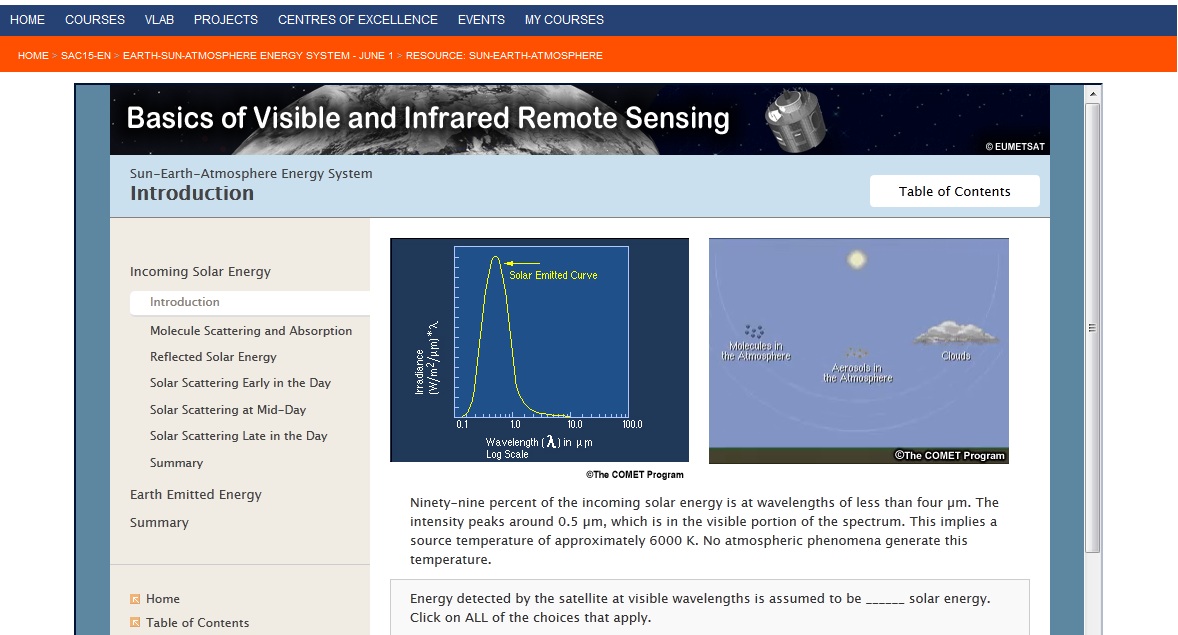
Task: Open Earth-Sun-Atmosphere Energy System breadcrumb
Action: [258, 56]
